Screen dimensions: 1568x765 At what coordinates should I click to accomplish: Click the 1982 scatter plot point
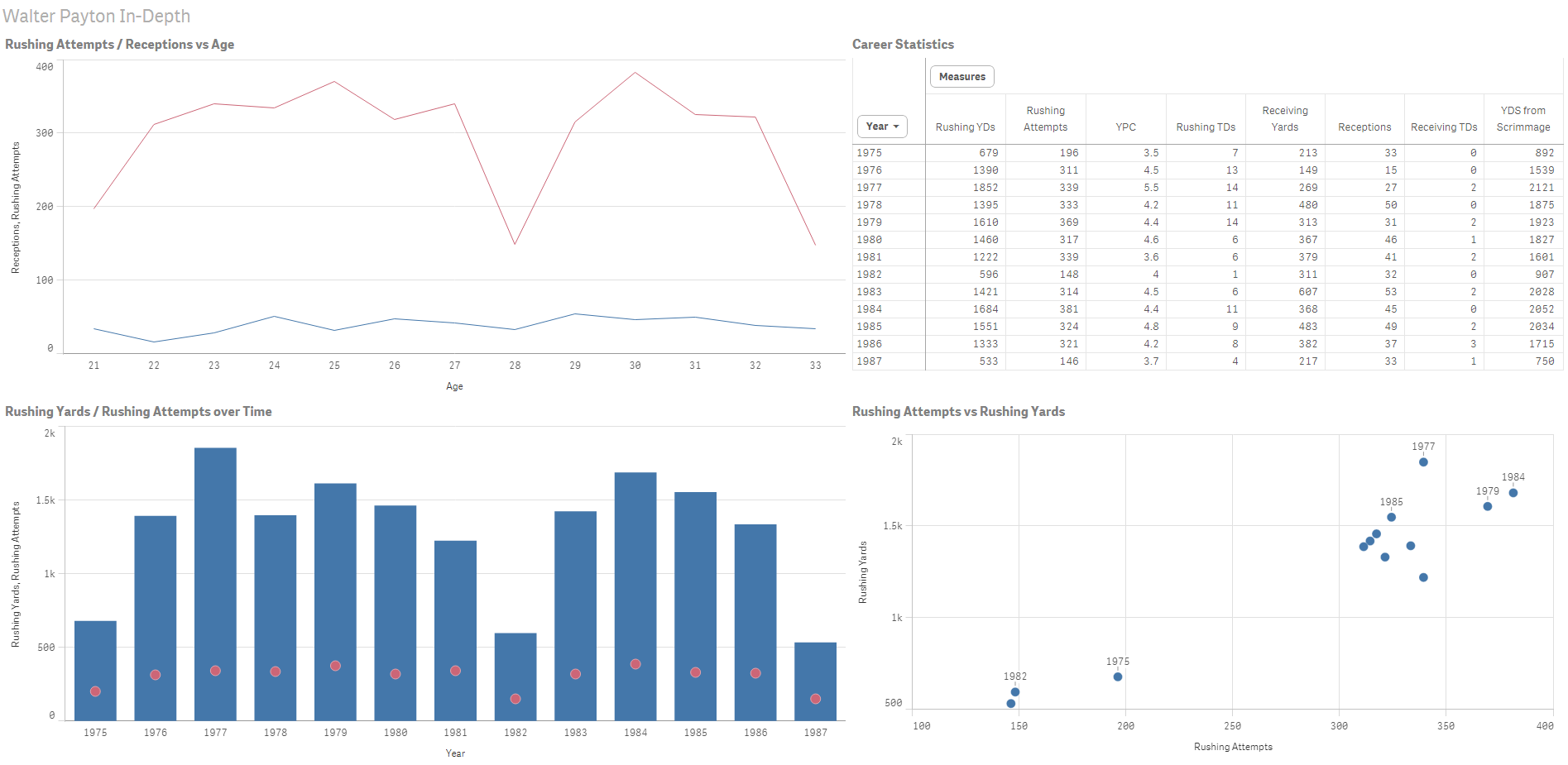1015,692
